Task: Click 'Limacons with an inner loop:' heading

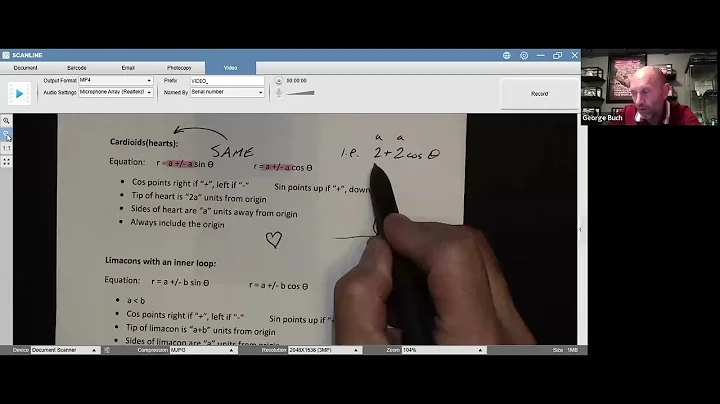Action: pyautogui.click(x=160, y=262)
